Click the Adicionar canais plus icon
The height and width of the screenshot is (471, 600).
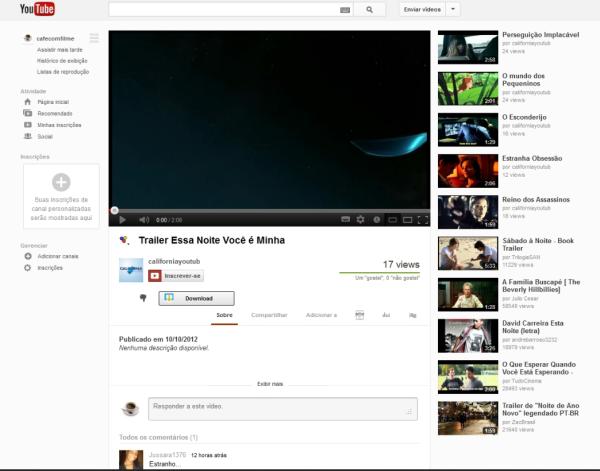[28, 256]
